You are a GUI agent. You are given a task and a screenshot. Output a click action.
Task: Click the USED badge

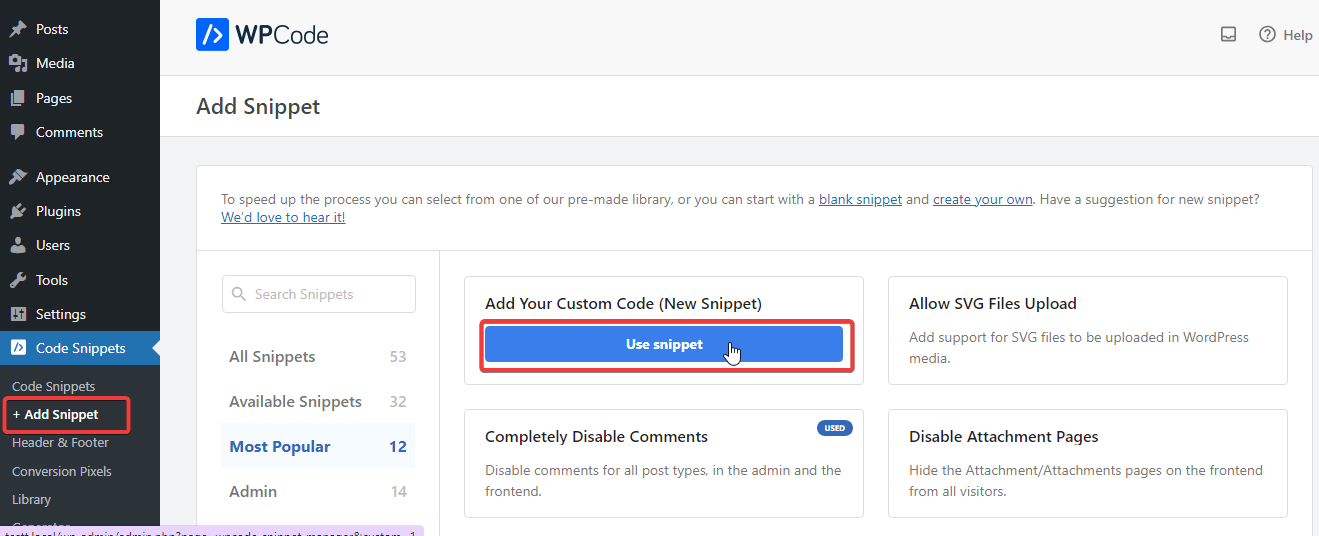[x=835, y=428]
